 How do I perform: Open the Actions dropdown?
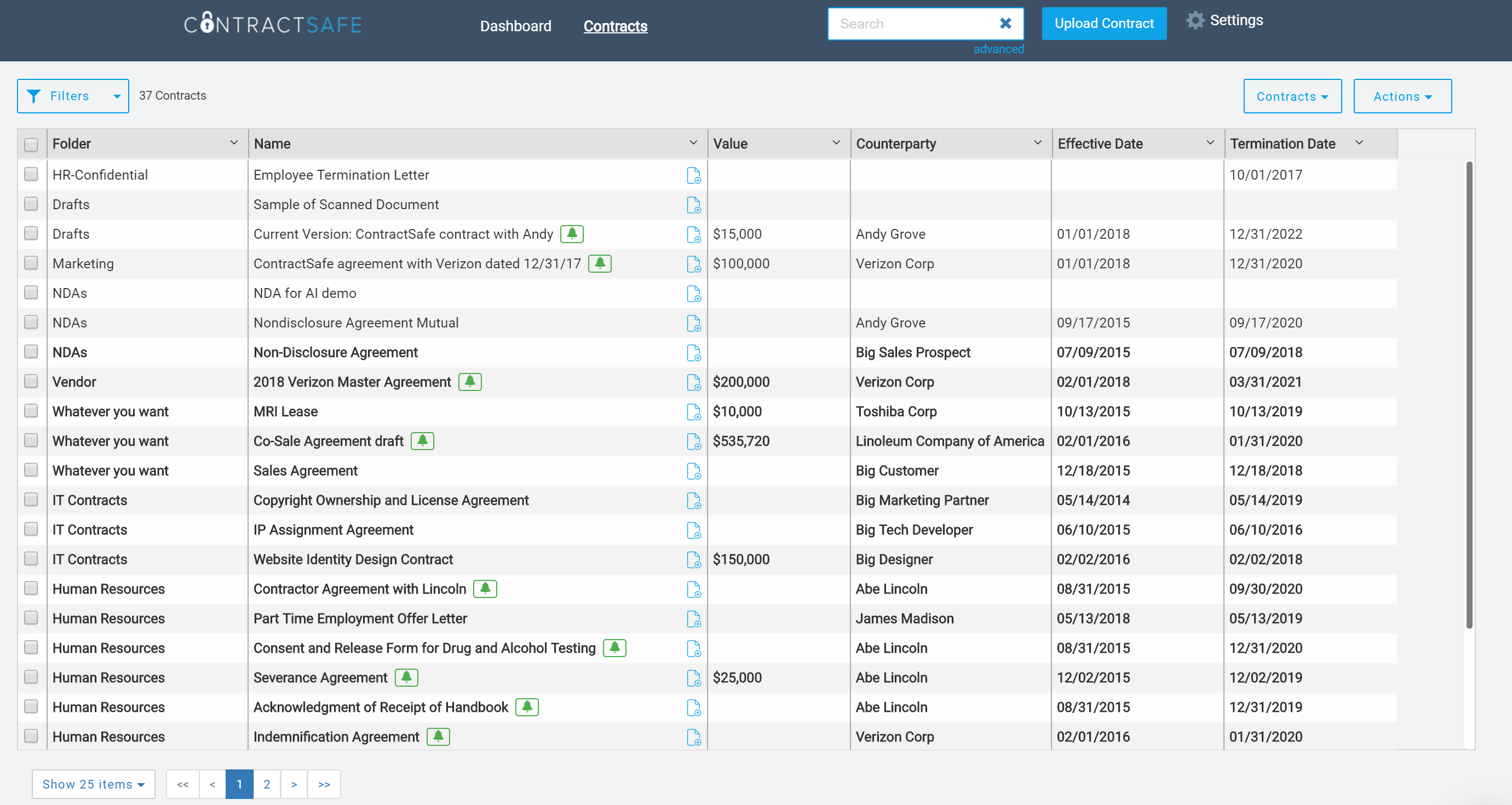(1402, 96)
